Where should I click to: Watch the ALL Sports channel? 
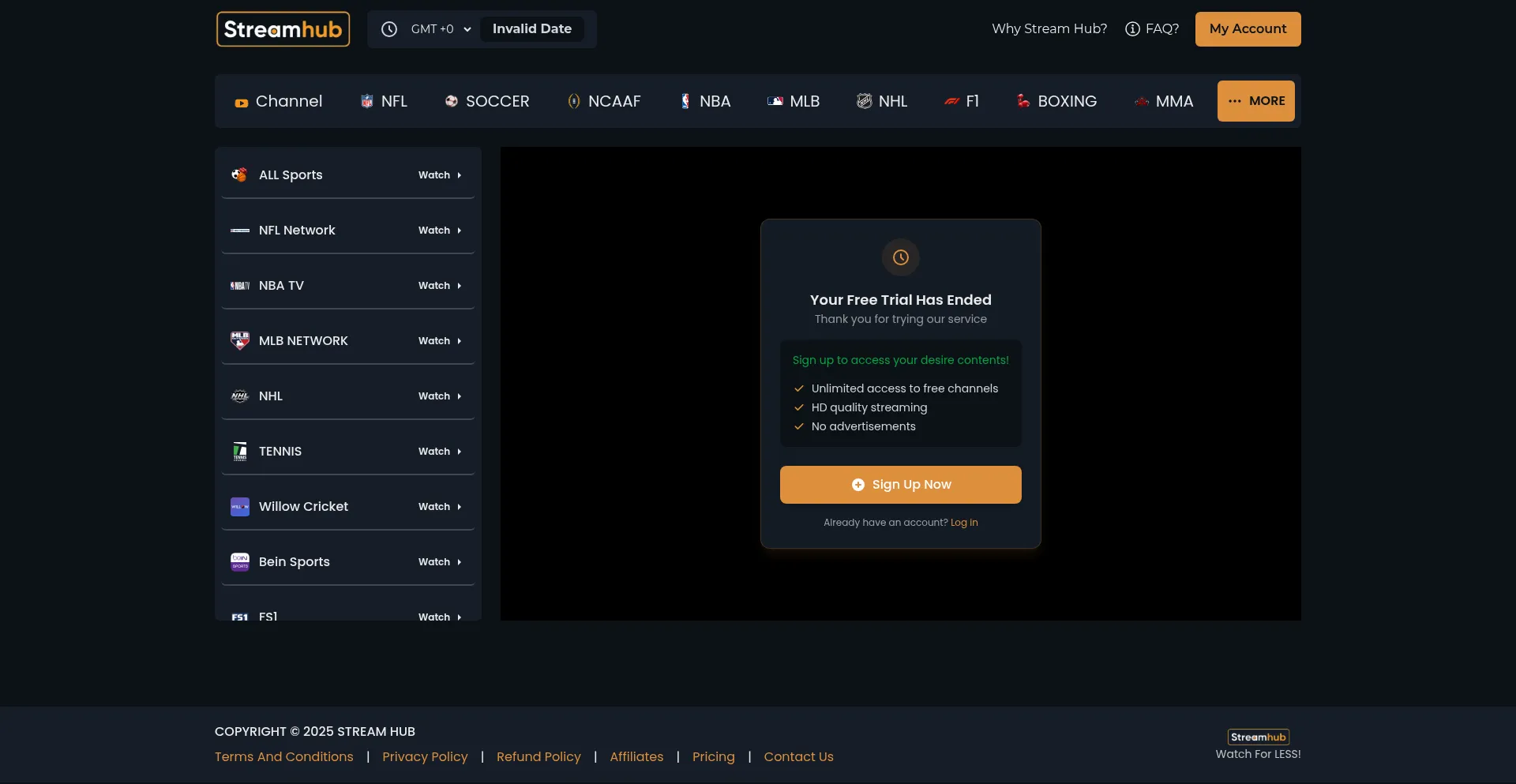click(x=440, y=175)
